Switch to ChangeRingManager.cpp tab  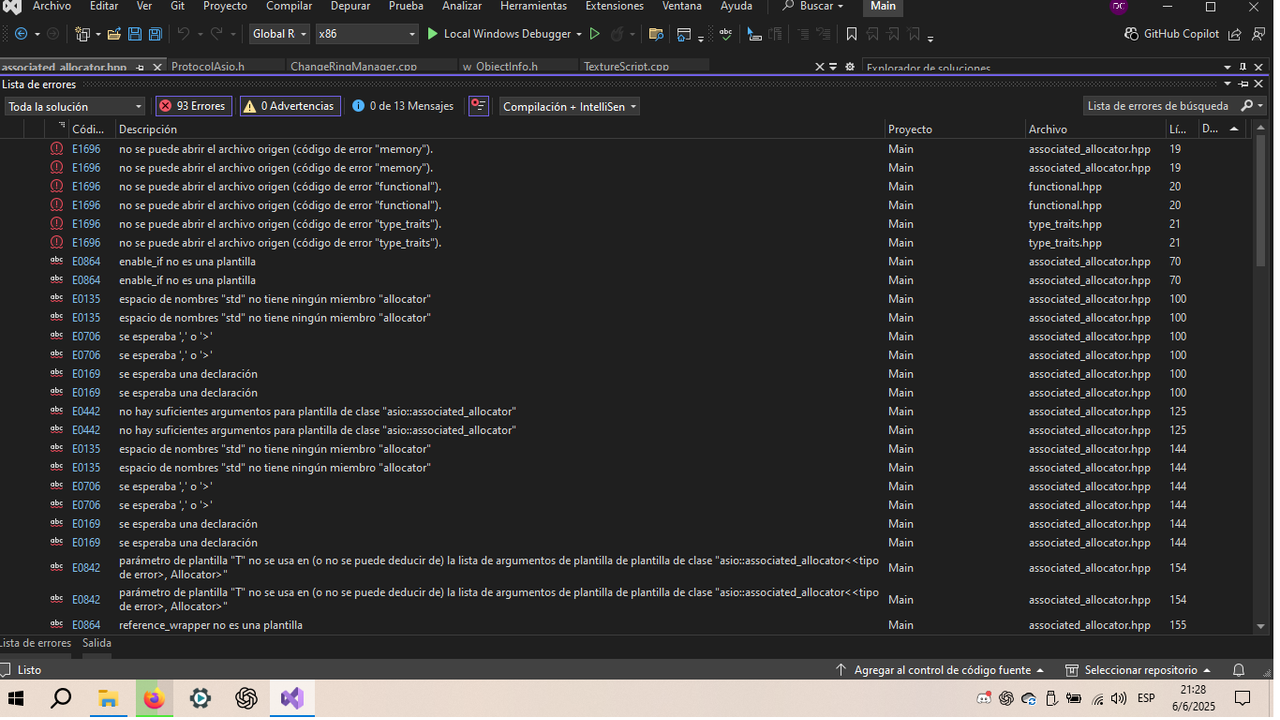[353, 67]
